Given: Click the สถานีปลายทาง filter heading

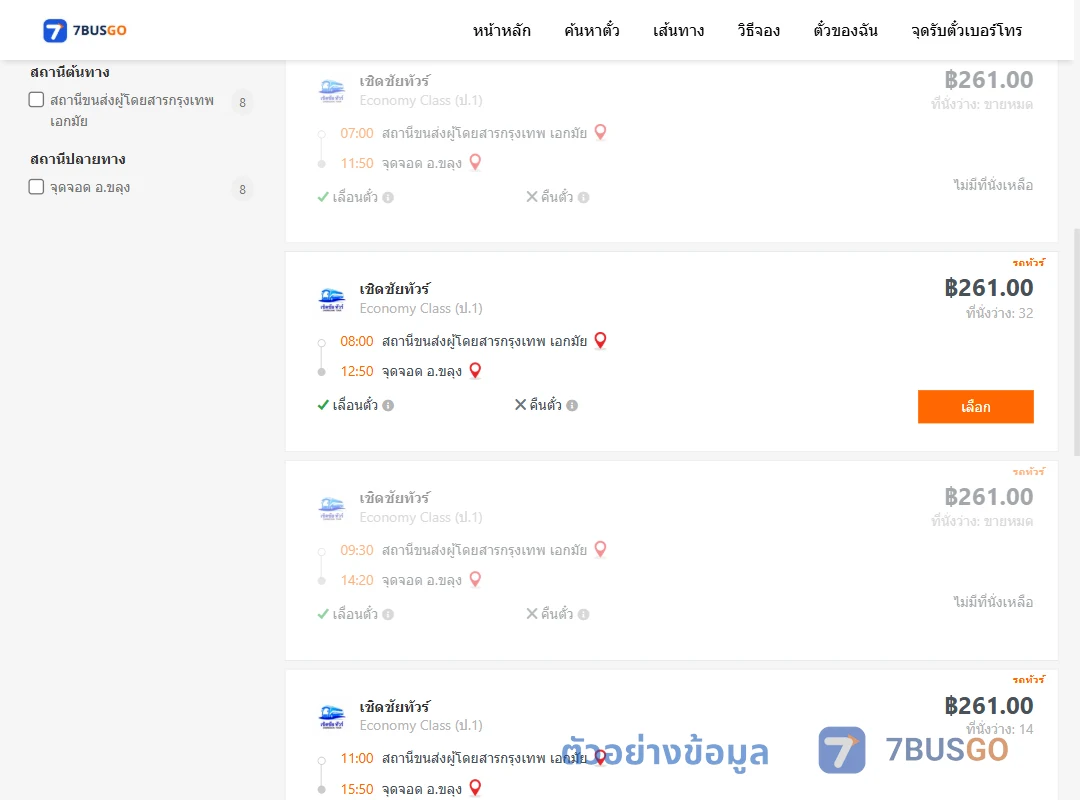Looking at the screenshot, I should click(x=78, y=159).
